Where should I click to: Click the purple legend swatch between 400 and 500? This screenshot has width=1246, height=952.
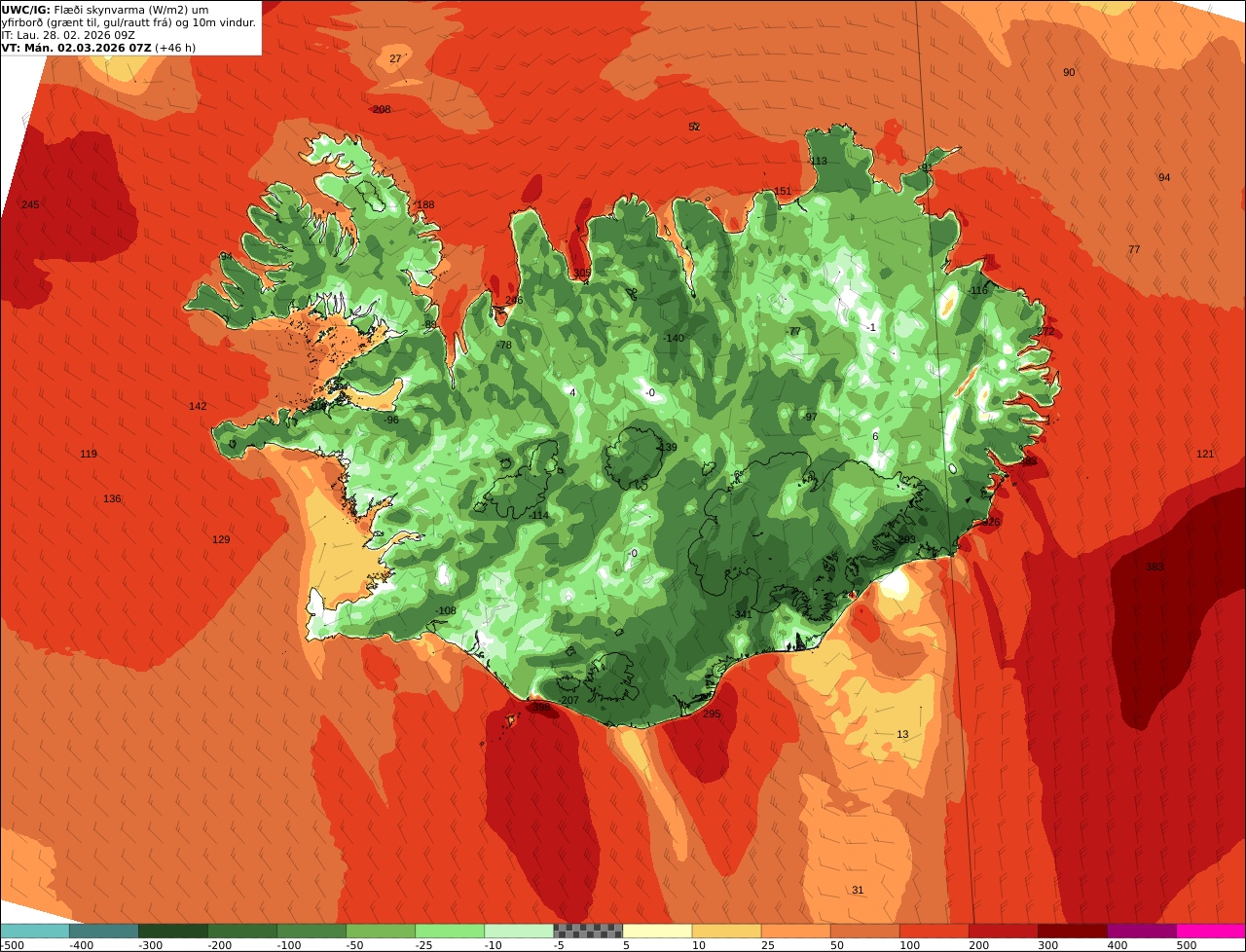pyautogui.click(x=1142, y=931)
